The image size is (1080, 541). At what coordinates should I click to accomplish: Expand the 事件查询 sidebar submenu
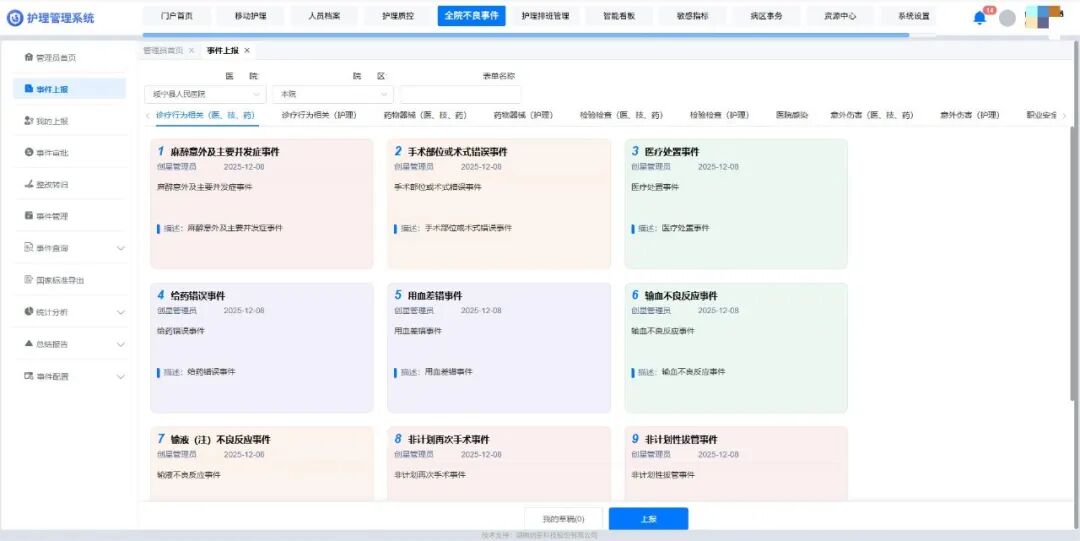coord(121,248)
